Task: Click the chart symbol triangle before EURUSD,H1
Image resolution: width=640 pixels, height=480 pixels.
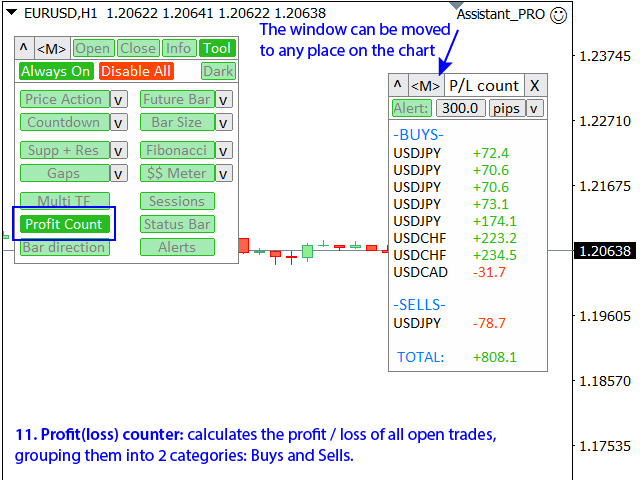Action: [11, 14]
